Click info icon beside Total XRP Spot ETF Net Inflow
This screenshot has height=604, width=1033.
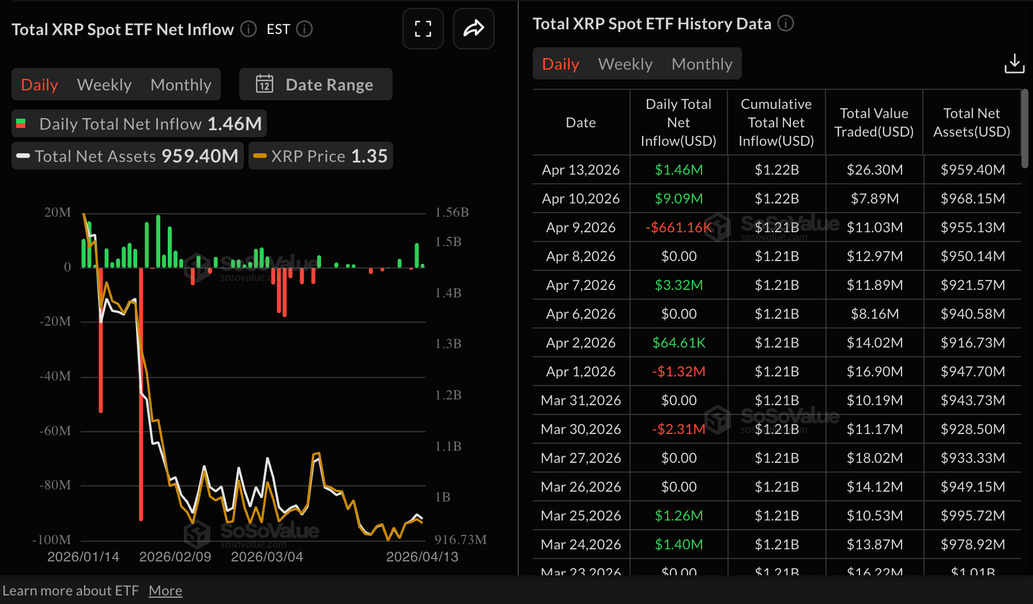click(x=248, y=29)
